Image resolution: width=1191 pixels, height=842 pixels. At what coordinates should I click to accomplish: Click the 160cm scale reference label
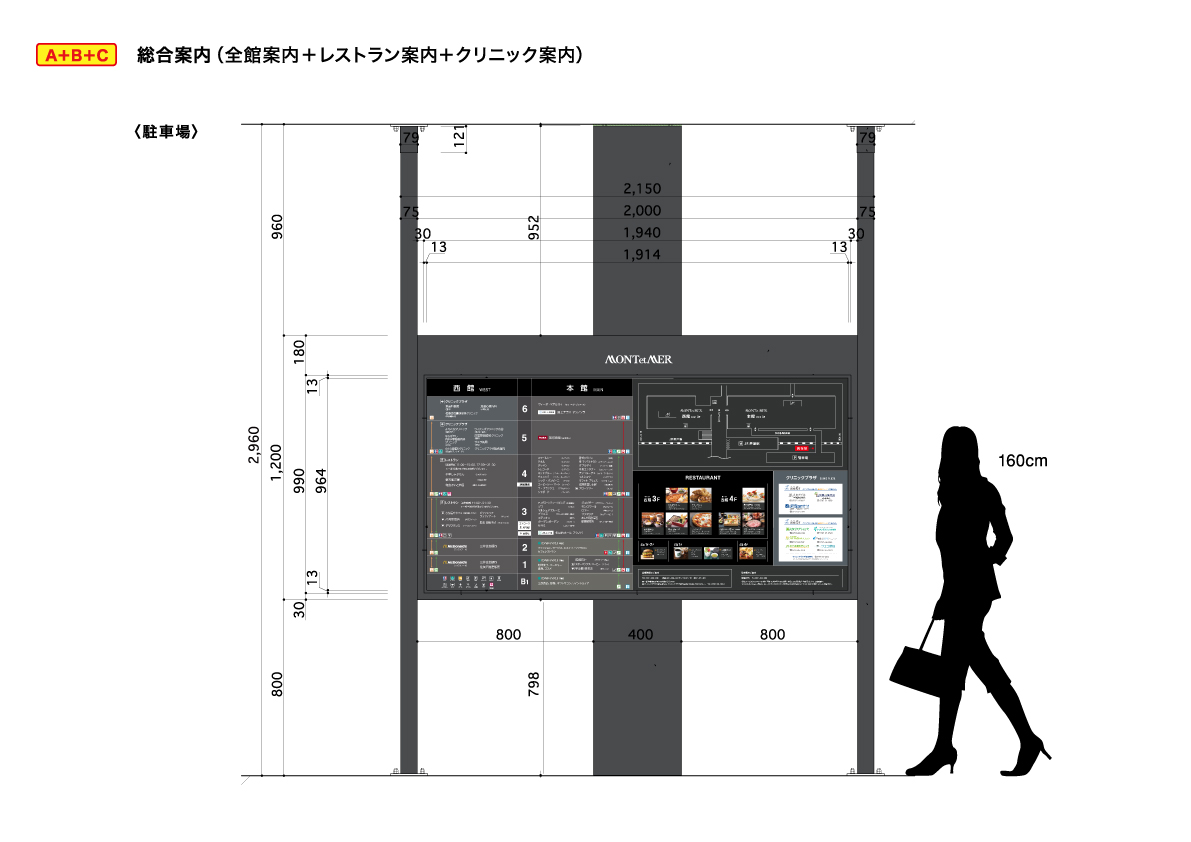coord(1022,460)
